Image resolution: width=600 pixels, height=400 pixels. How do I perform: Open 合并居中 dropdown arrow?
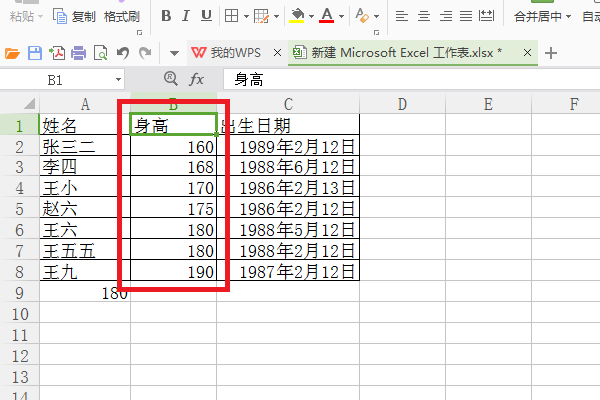568,16
